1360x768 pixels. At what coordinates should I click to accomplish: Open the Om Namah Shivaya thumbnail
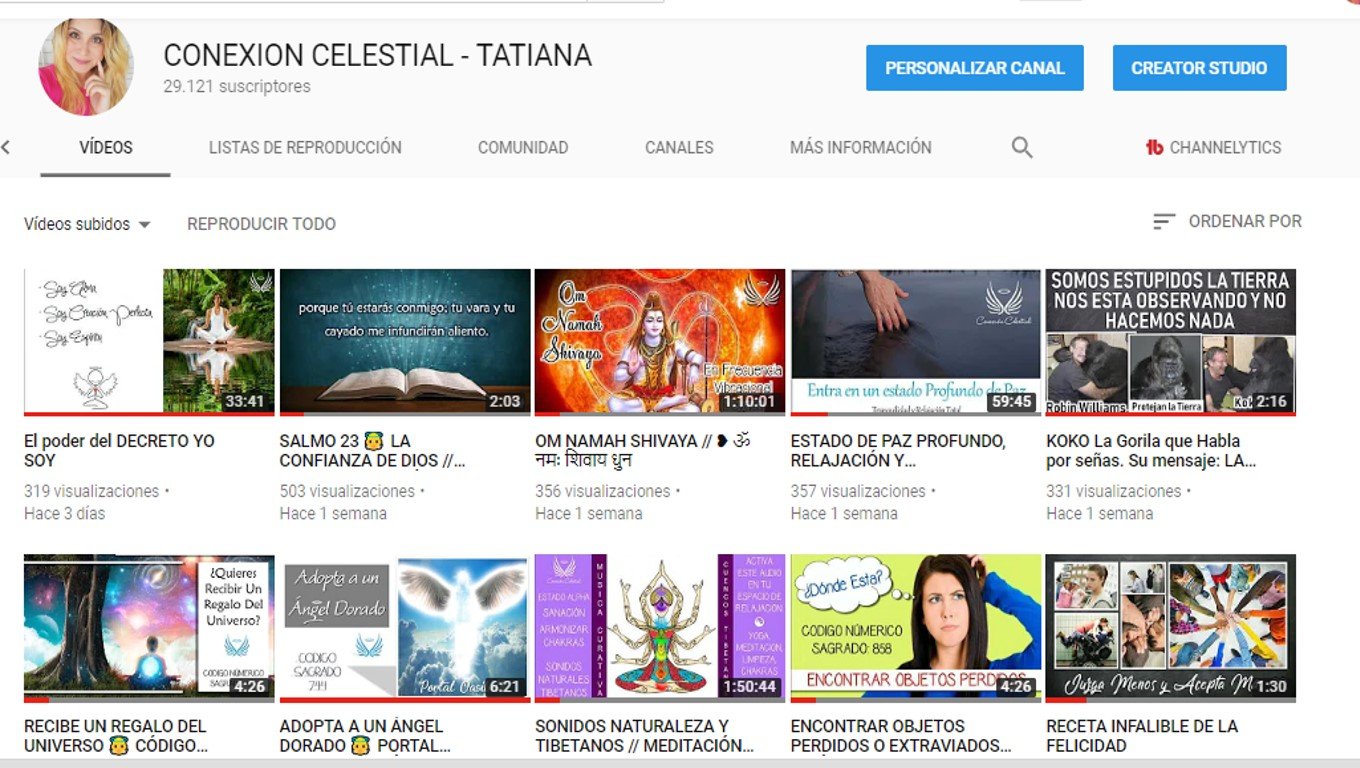660,341
